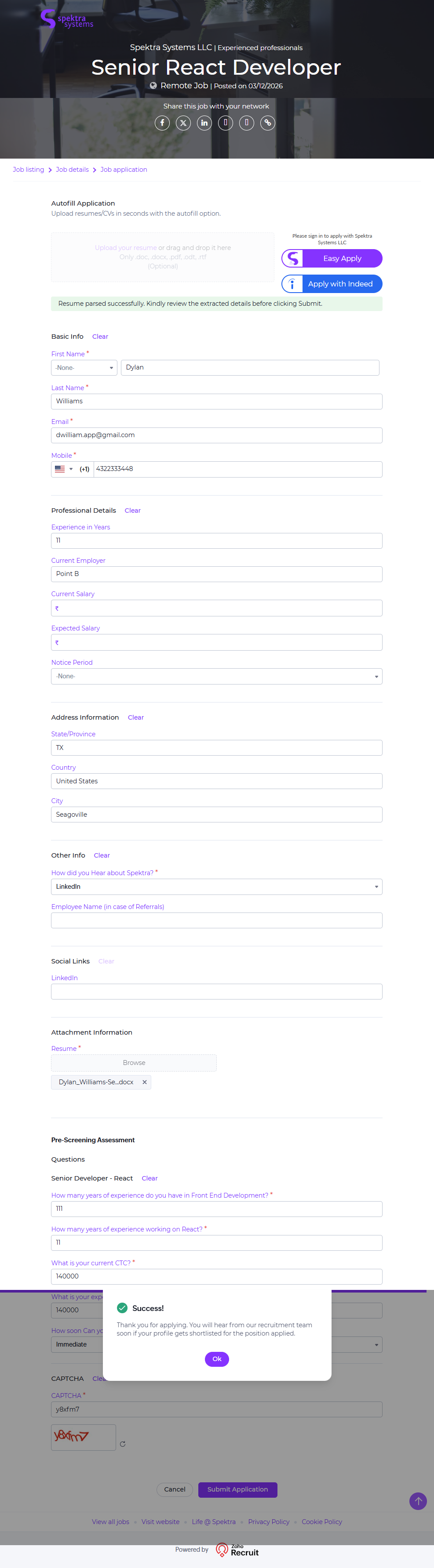Screen dimensions: 434x1568
Task: Expand the Notice Period dropdown
Action: click(216, 676)
